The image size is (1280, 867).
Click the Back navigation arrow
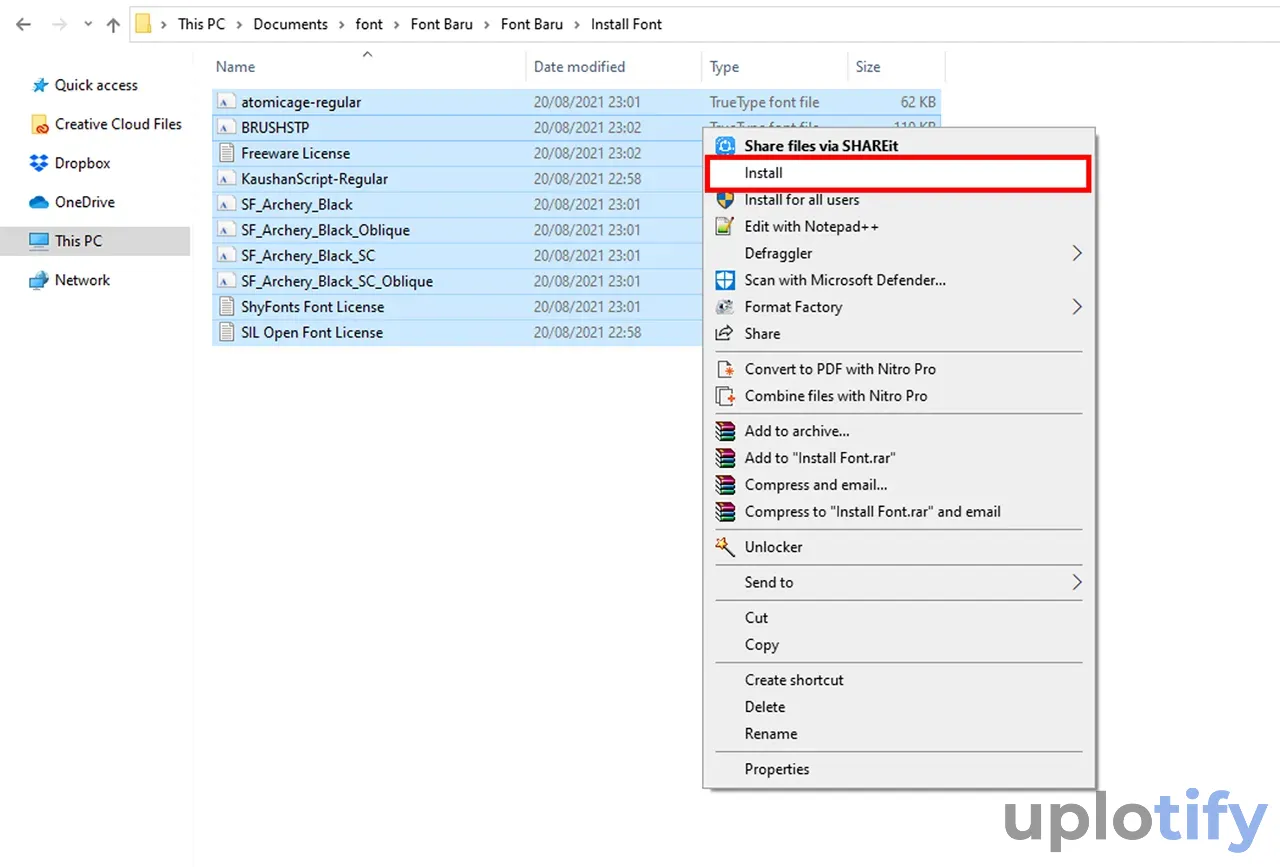[23, 25]
